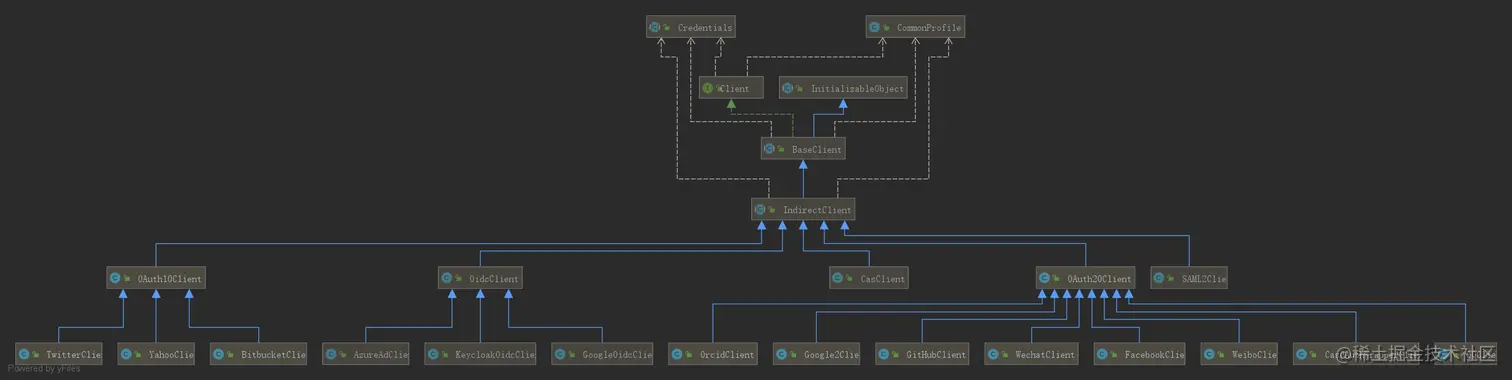Click the OrcidClient class icon

pyautogui.click(x=677, y=354)
